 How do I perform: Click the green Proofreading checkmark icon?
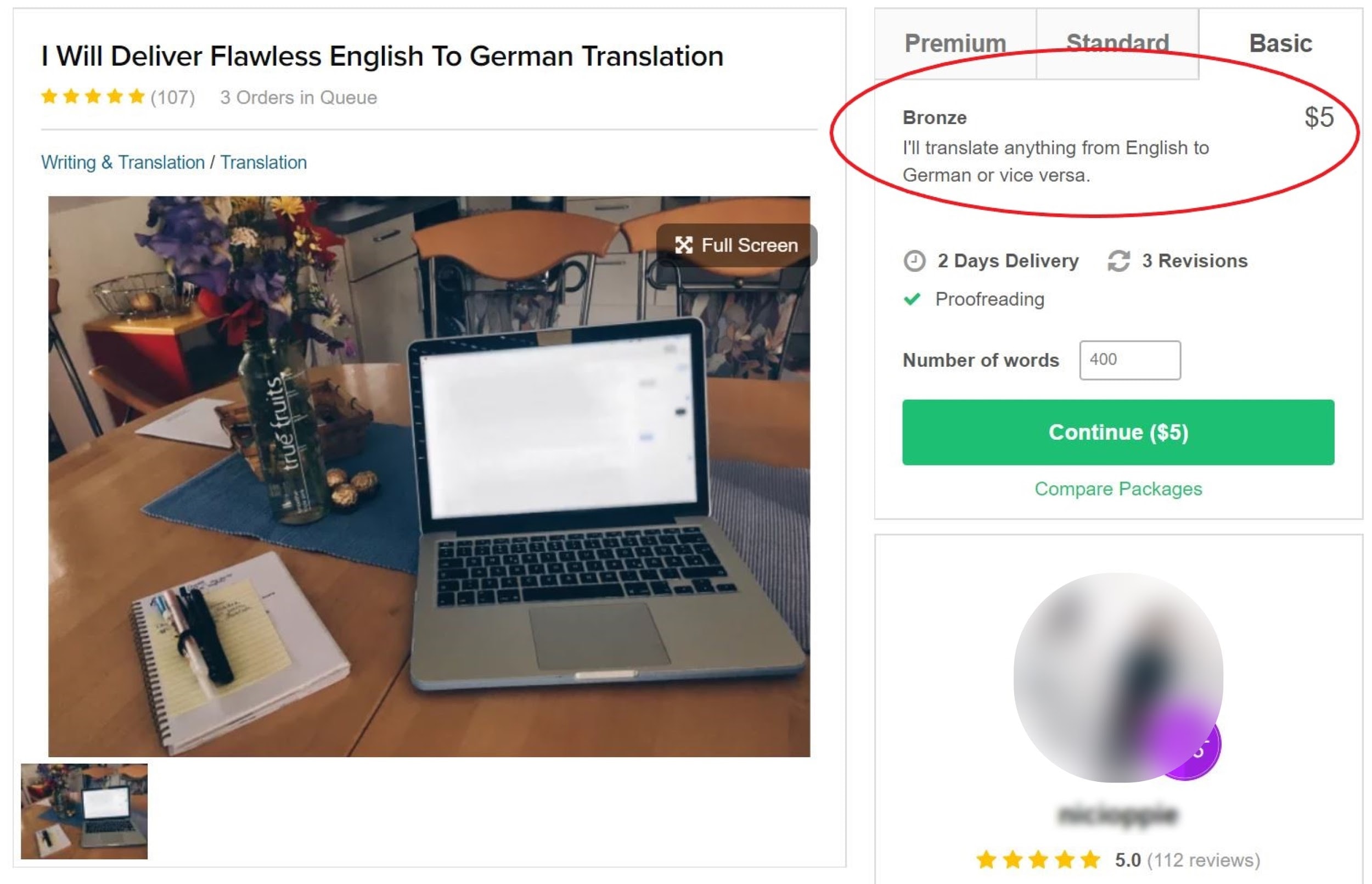pos(912,300)
